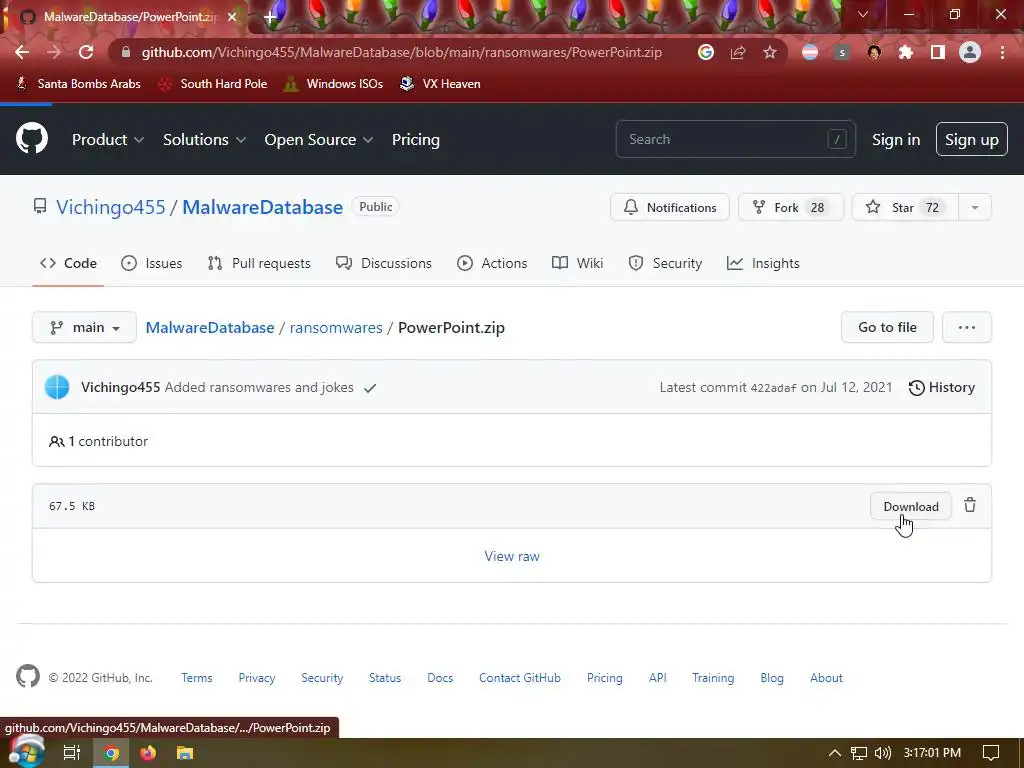Viewport: 1024px width, 768px height.
Task: Switch to the Pull requests tab
Action: point(259,263)
